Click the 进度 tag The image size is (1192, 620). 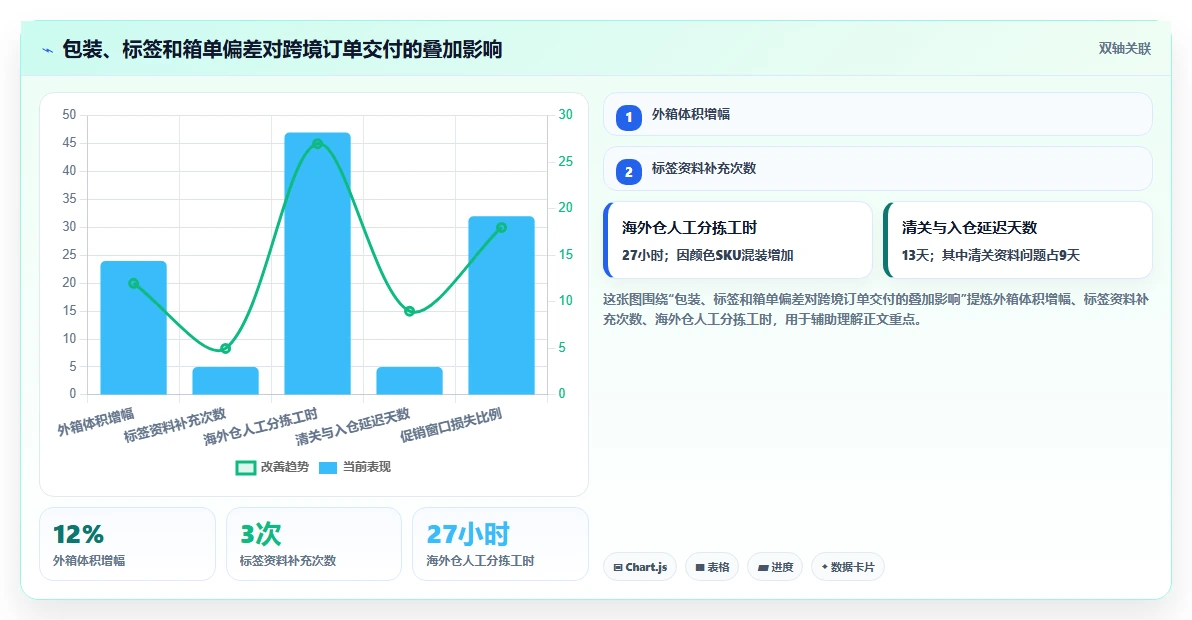(x=775, y=567)
